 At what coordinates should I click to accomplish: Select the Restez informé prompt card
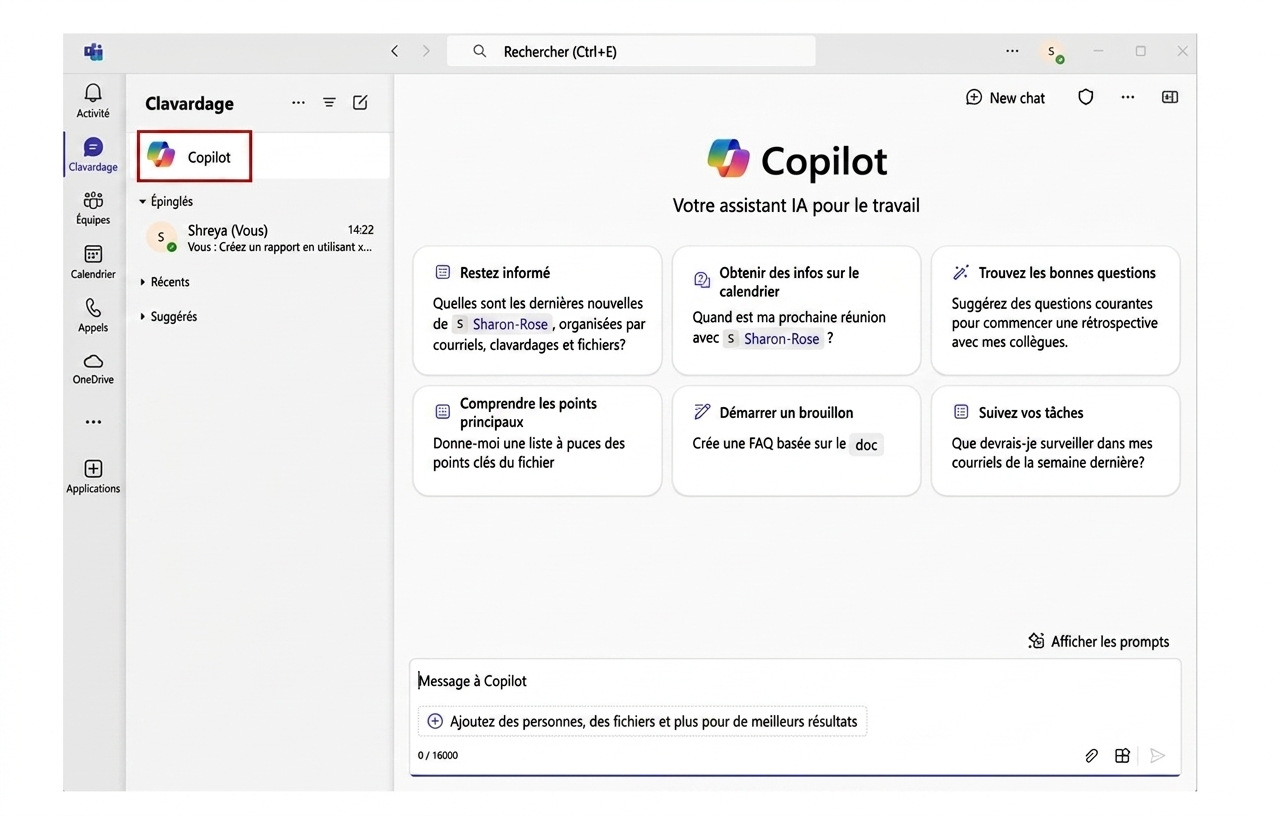[x=537, y=311]
